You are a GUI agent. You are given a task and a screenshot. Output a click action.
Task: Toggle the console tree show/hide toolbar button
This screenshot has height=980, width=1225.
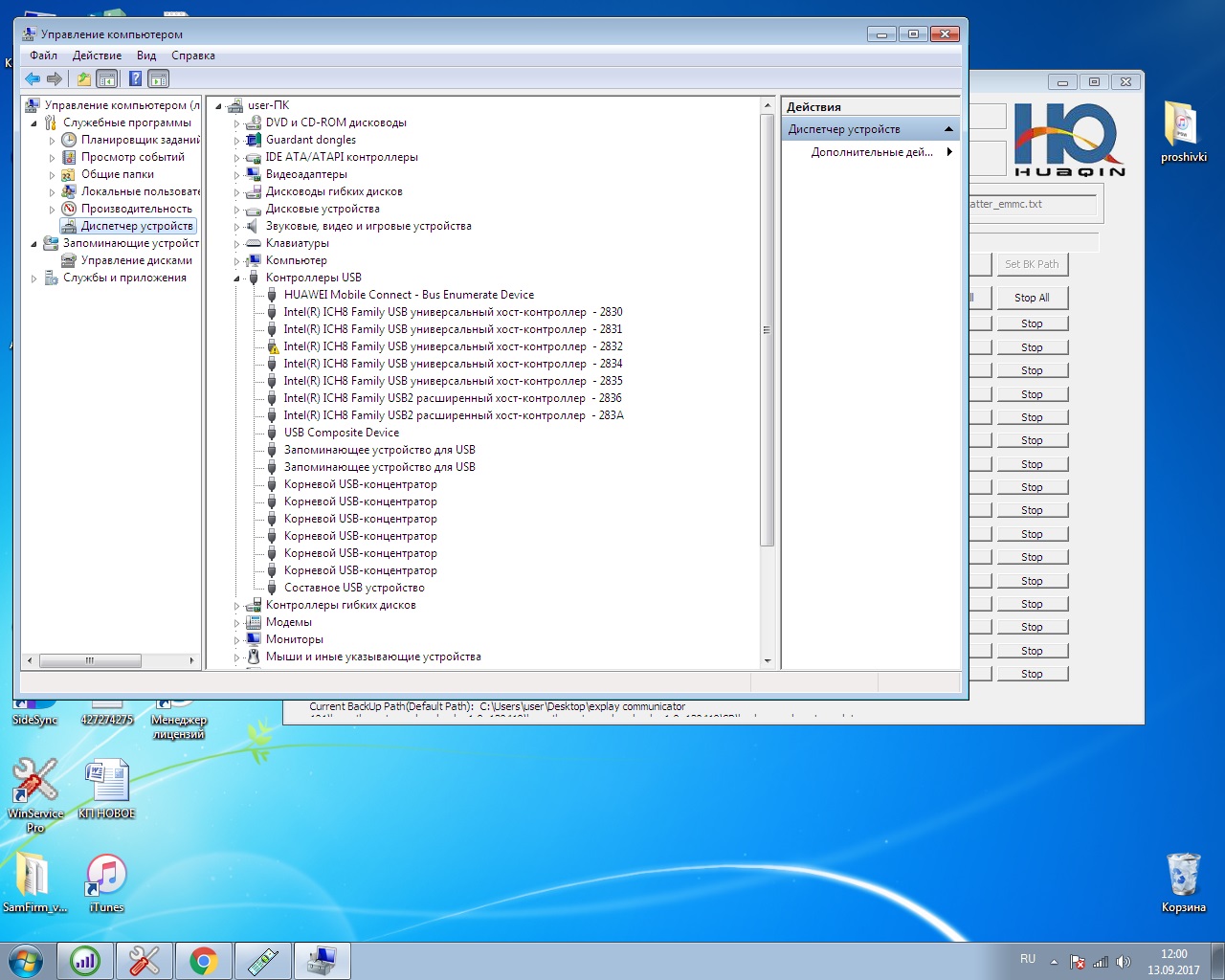(107, 79)
